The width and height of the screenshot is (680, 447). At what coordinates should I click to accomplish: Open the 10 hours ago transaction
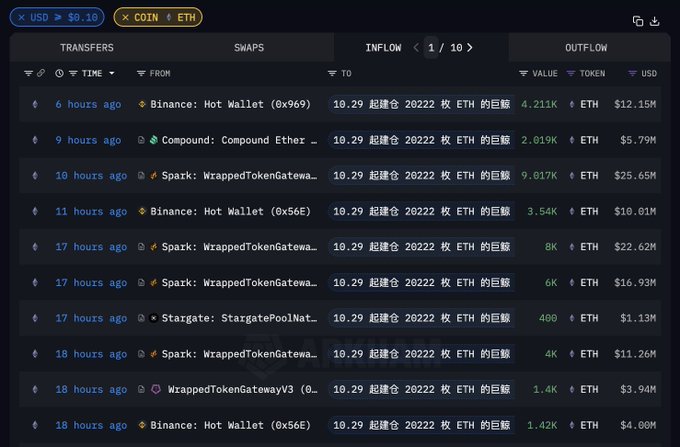click(x=91, y=176)
